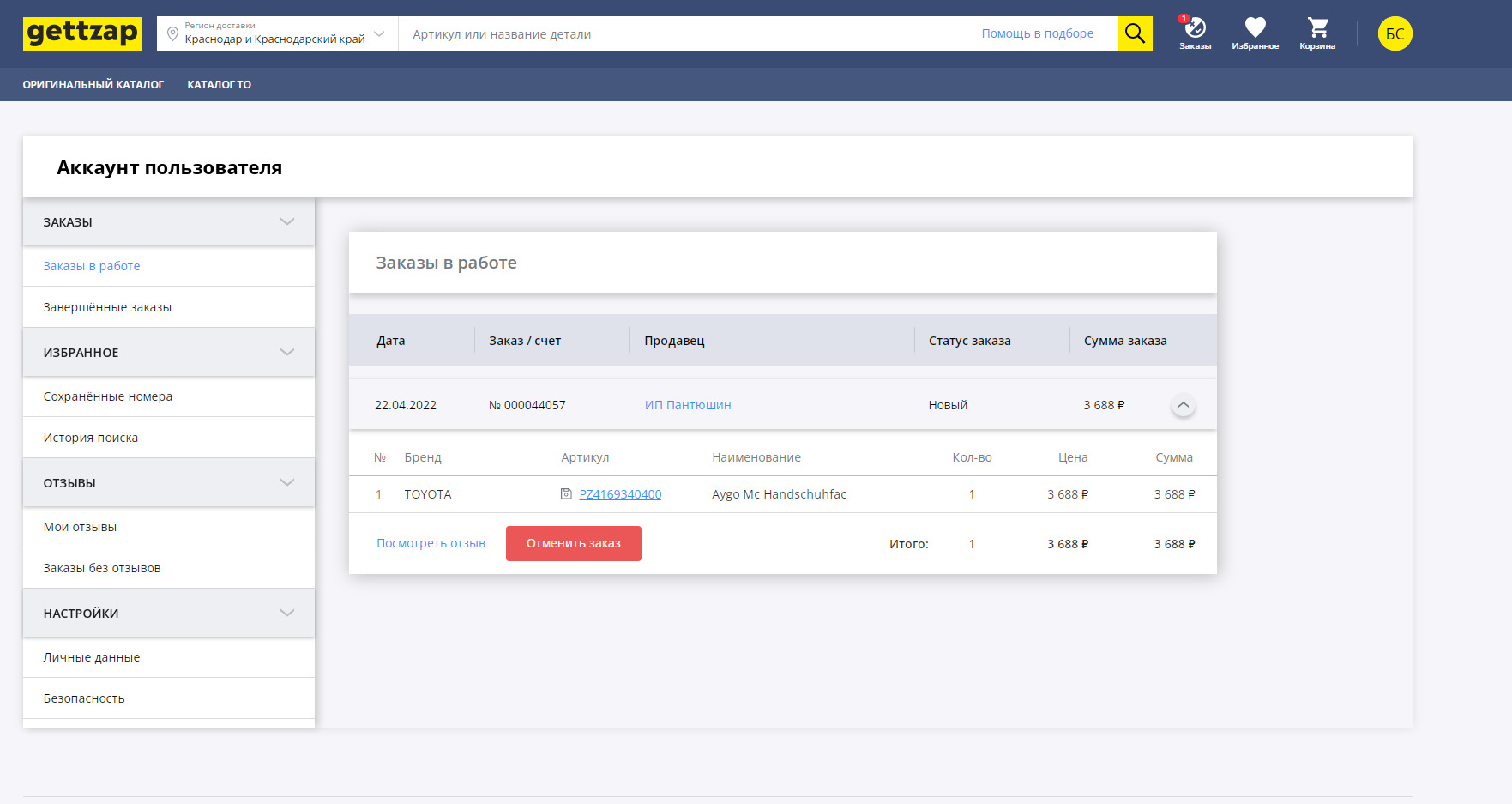Click brand TOYOTA cell

pos(428,494)
